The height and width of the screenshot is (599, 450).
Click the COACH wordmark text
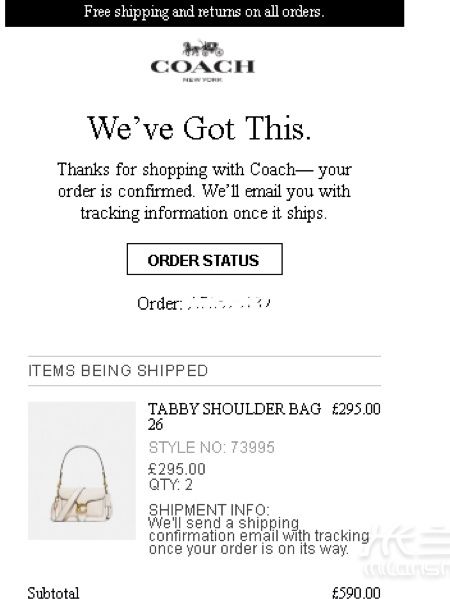click(x=202, y=67)
